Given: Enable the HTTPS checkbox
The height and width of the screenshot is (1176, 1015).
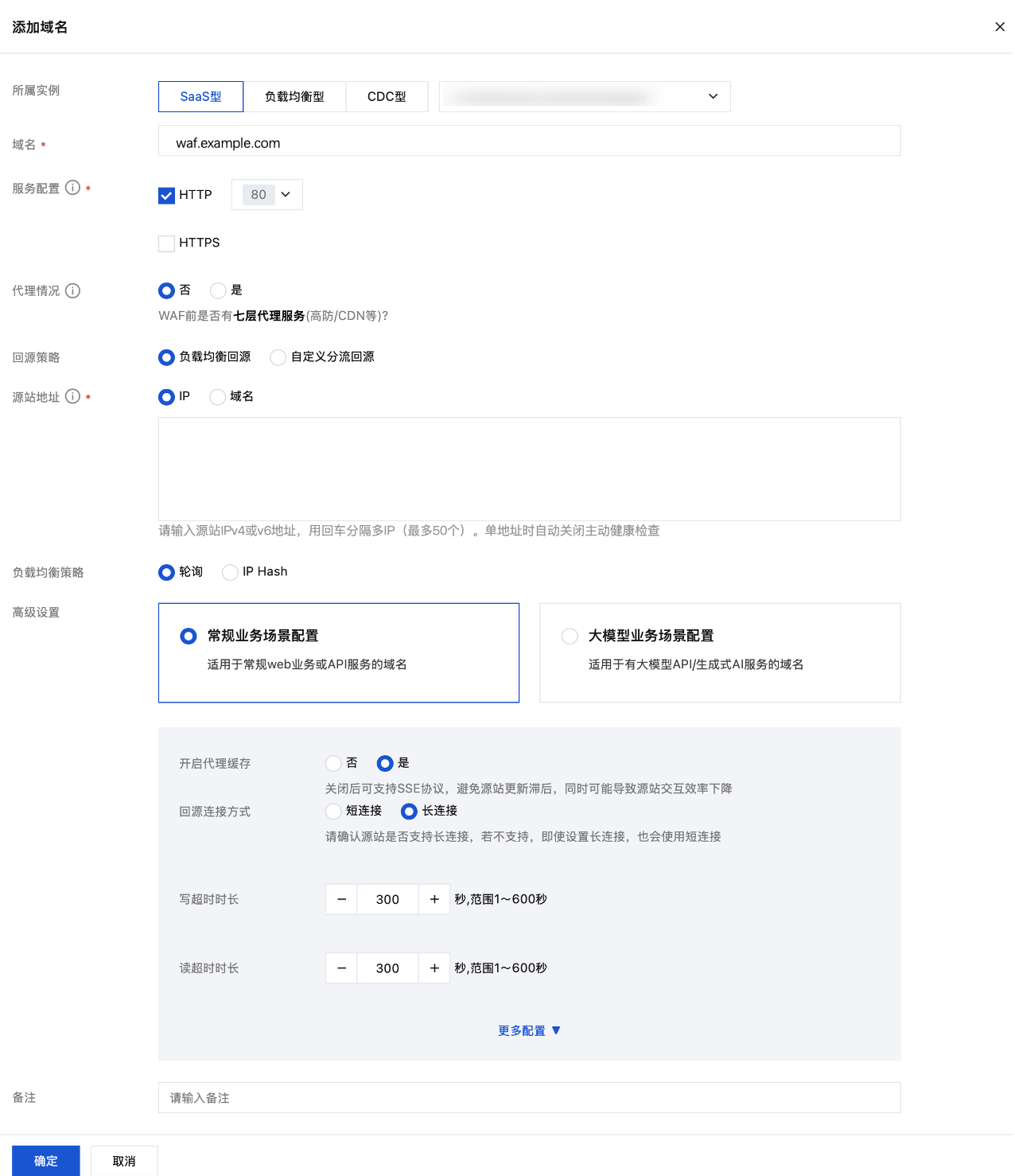Looking at the screenshot, I should point(166,243).
